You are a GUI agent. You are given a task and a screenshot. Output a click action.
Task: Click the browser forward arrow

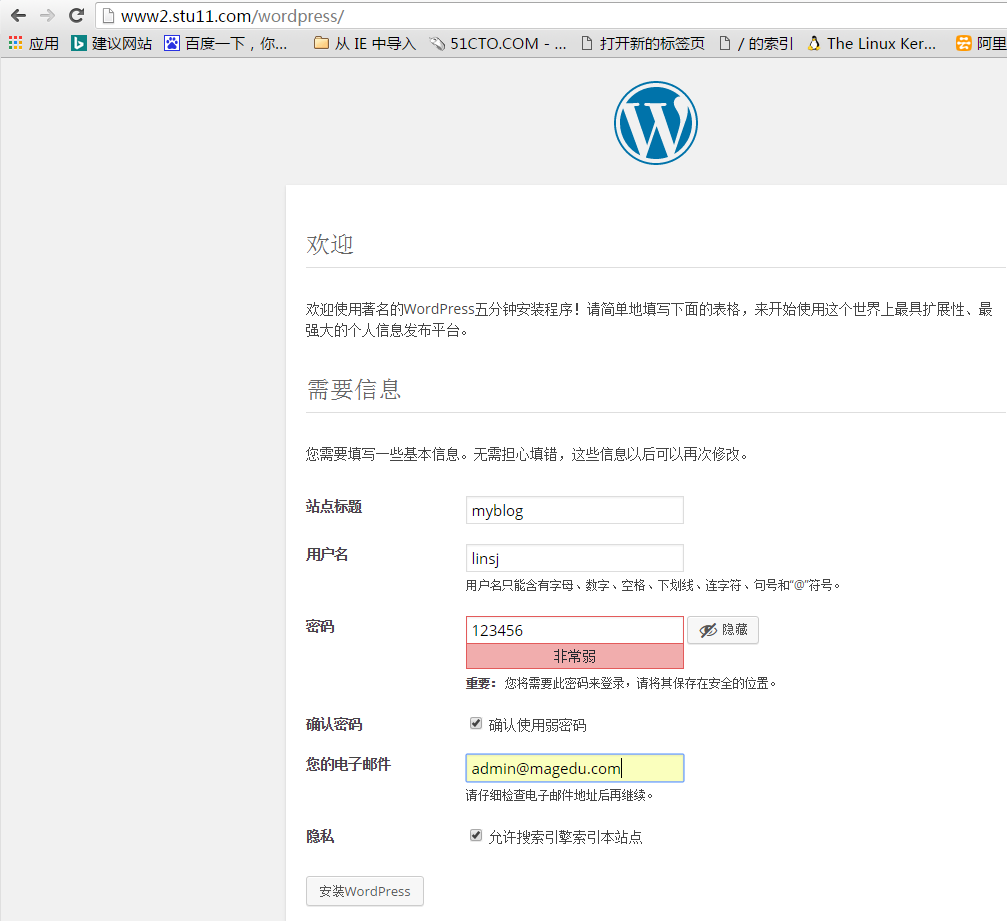pos(47,15)
